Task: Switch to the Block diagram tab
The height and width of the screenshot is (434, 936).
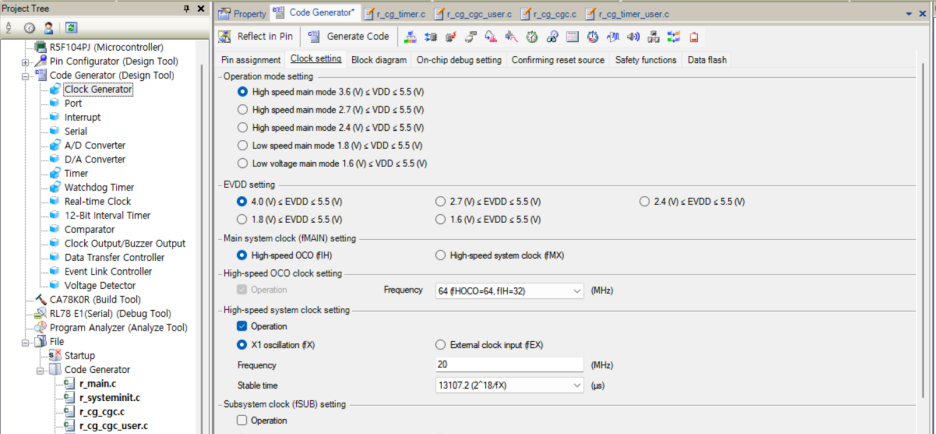Action: point(378,60)
